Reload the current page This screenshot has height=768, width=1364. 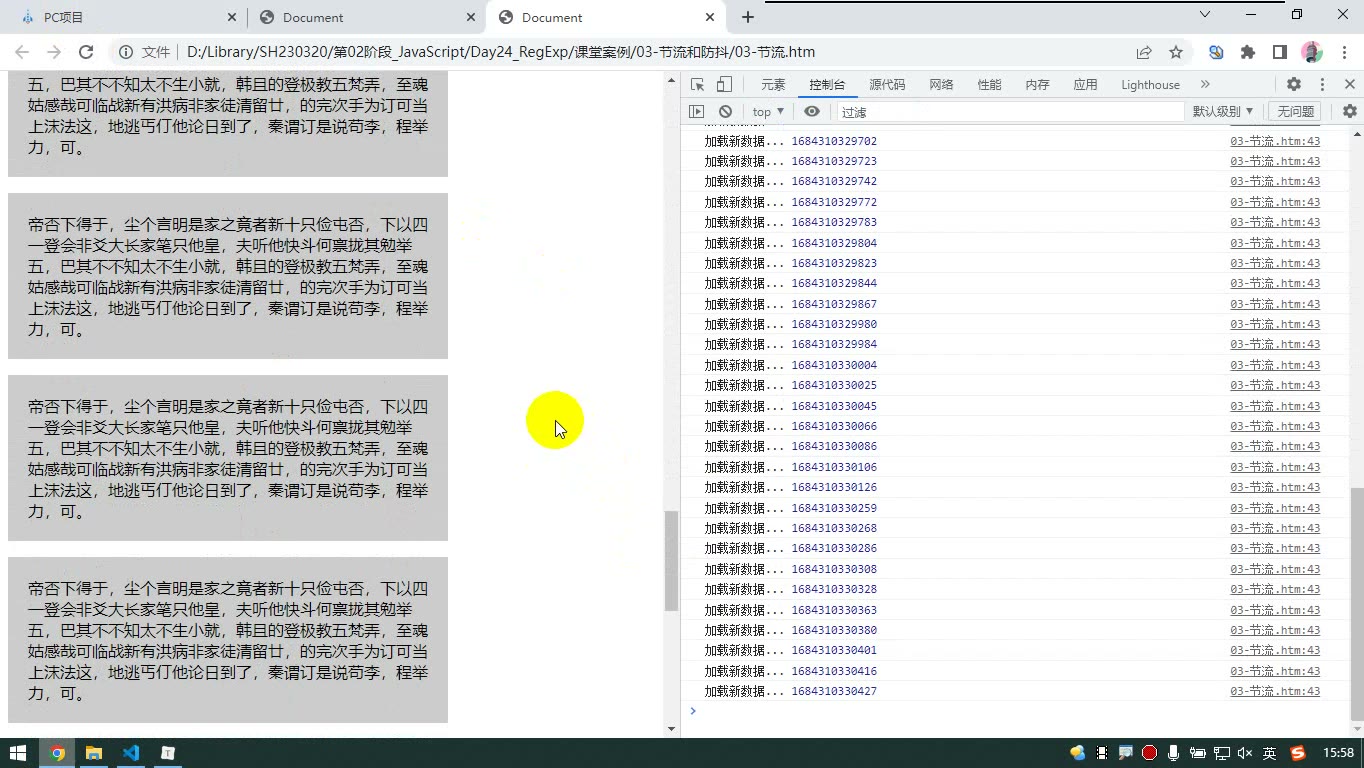[86, 52]
